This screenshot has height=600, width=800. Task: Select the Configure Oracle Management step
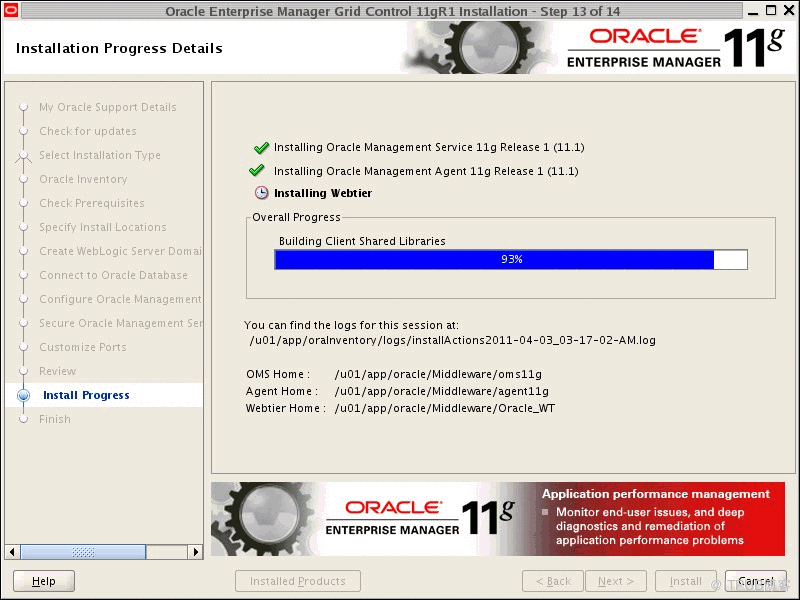point(120,299)
